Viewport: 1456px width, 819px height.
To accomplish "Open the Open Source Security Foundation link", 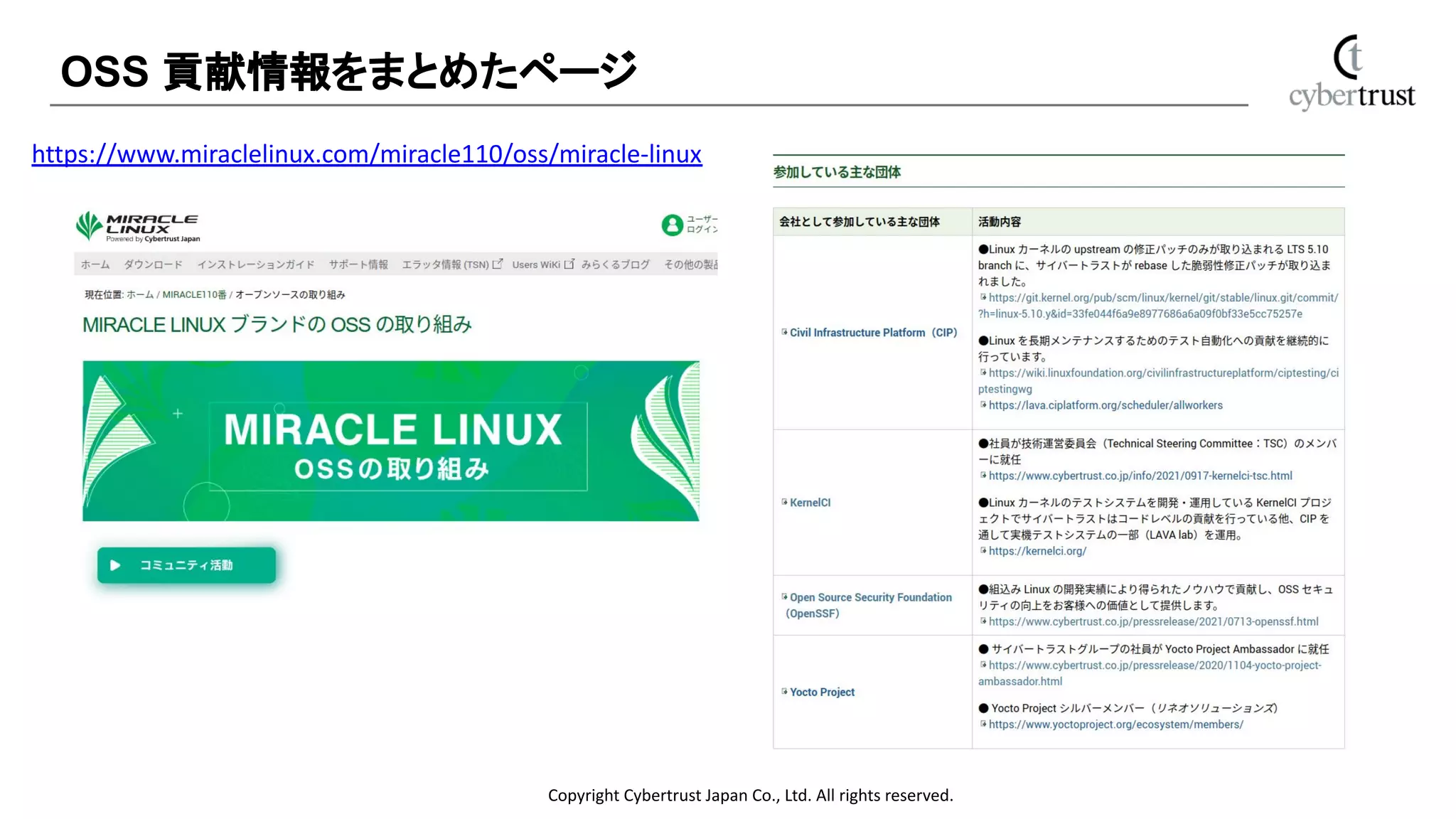I will click(869, 605).
